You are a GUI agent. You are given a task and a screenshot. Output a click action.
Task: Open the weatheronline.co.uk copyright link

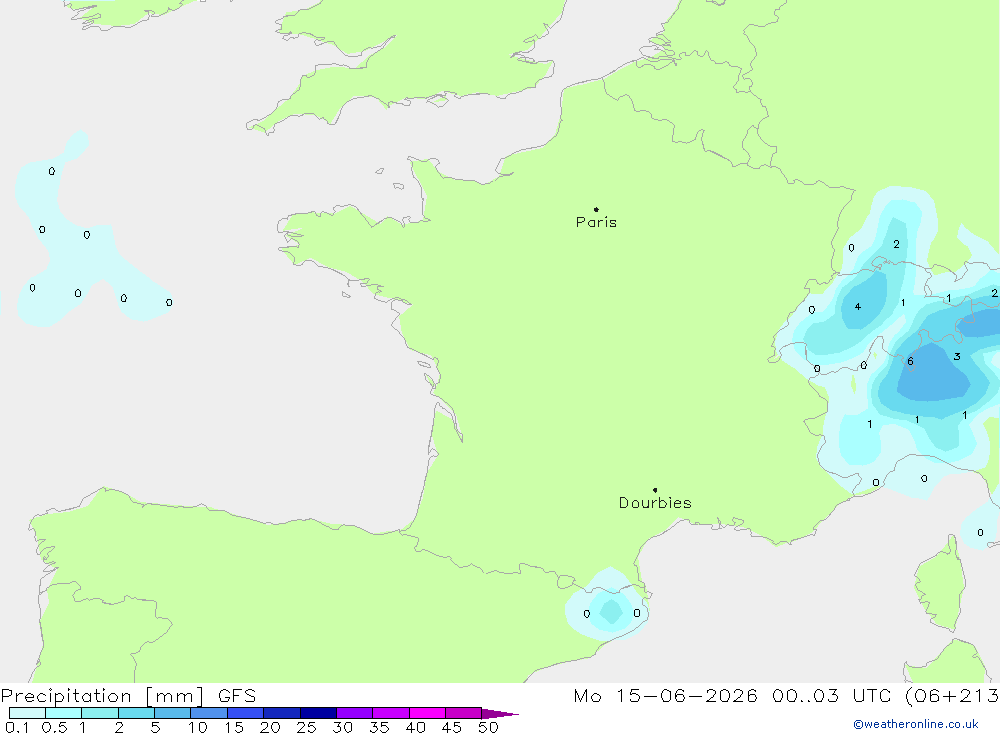(916, 724)
